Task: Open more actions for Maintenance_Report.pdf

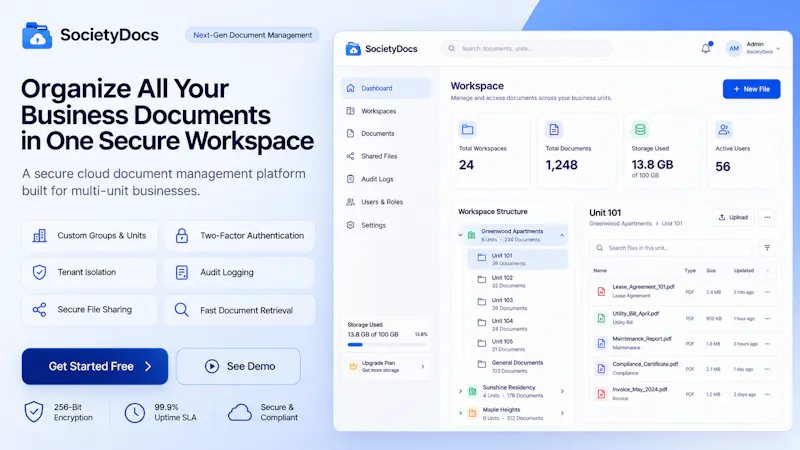Action: pyautogui.click(x=767, y=344)
